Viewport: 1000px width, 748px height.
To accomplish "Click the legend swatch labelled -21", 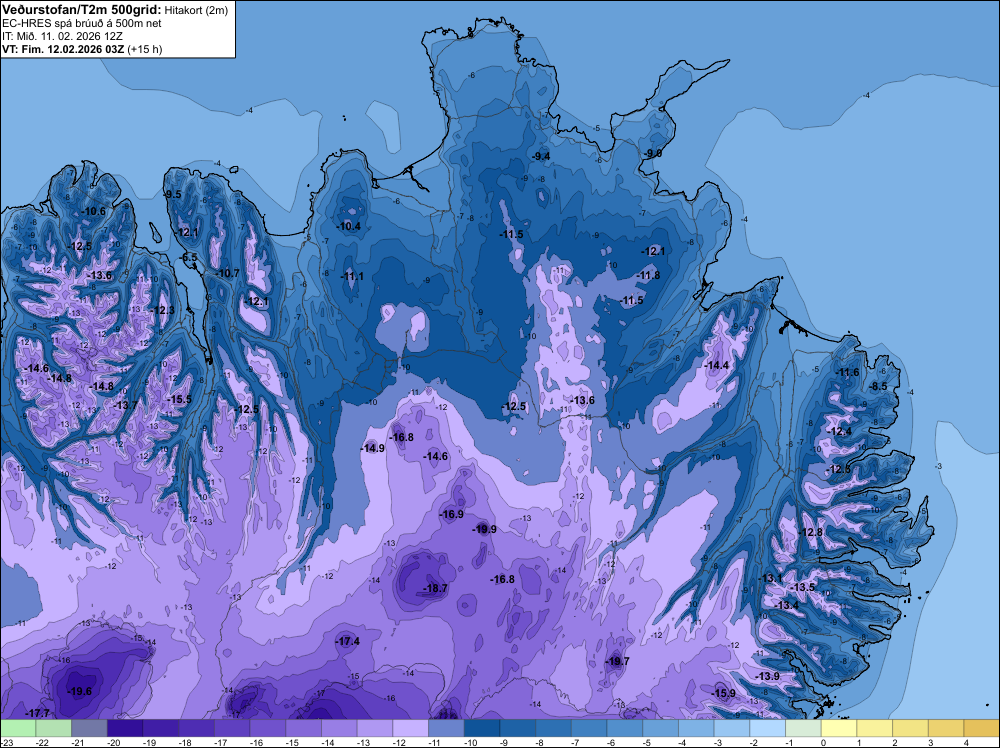I will tap(89, 728).
